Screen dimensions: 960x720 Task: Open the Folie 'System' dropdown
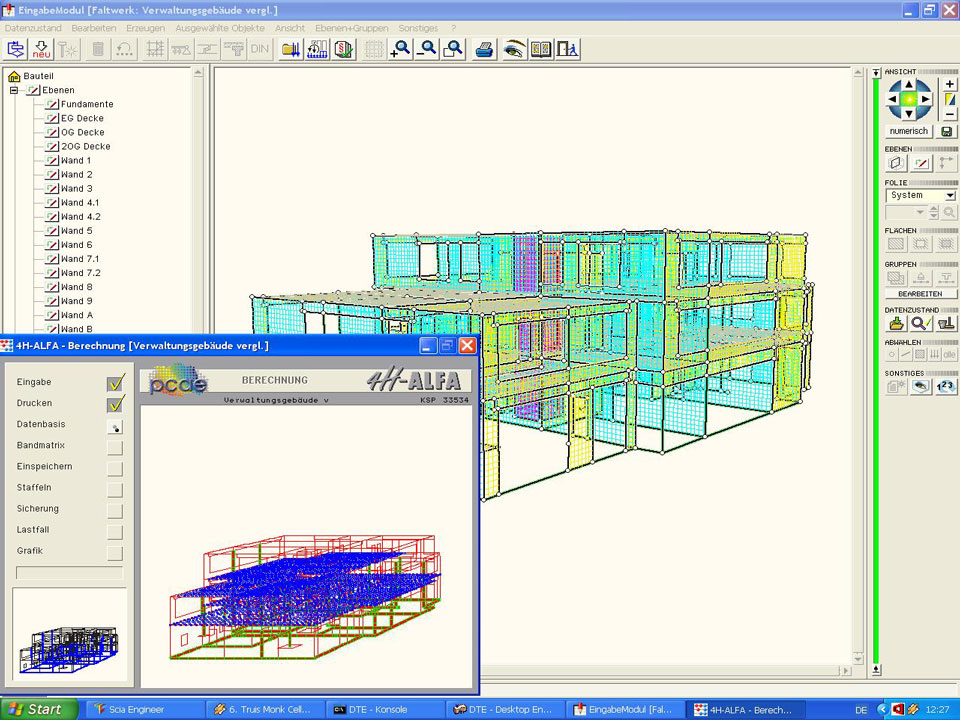coord(949,196)
